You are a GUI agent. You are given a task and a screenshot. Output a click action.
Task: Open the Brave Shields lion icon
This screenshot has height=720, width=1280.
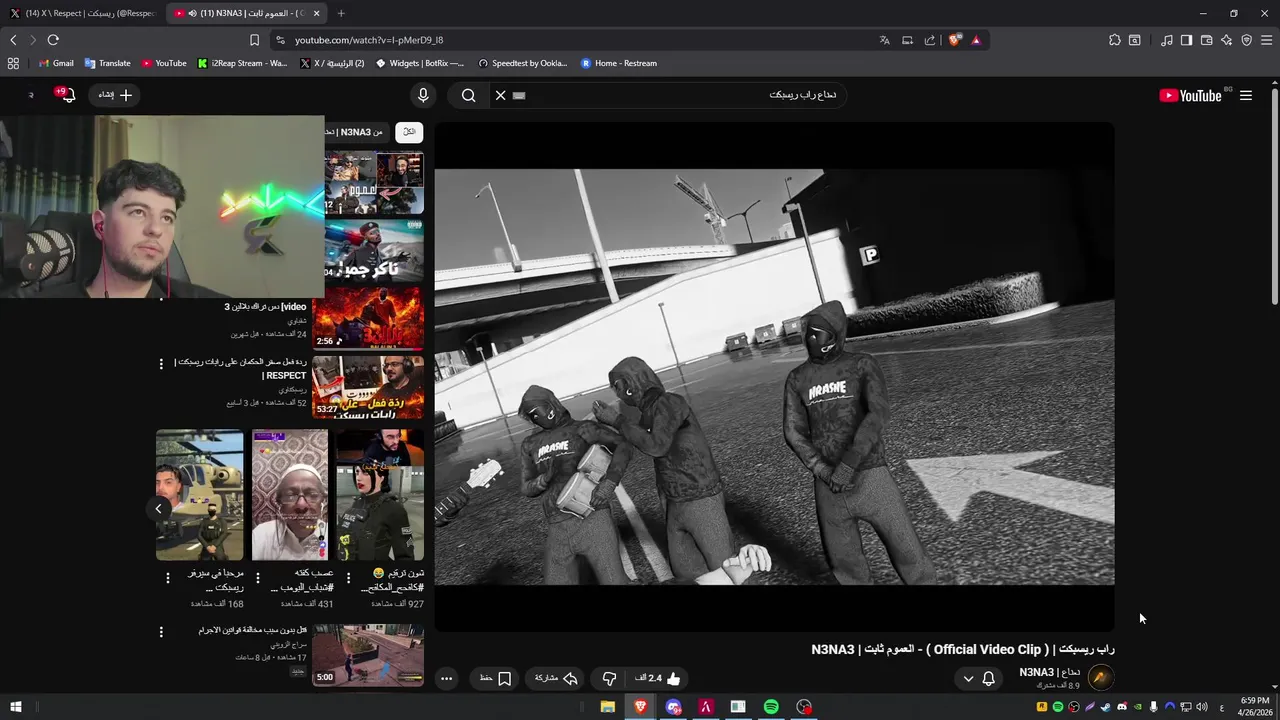[955, 40]
